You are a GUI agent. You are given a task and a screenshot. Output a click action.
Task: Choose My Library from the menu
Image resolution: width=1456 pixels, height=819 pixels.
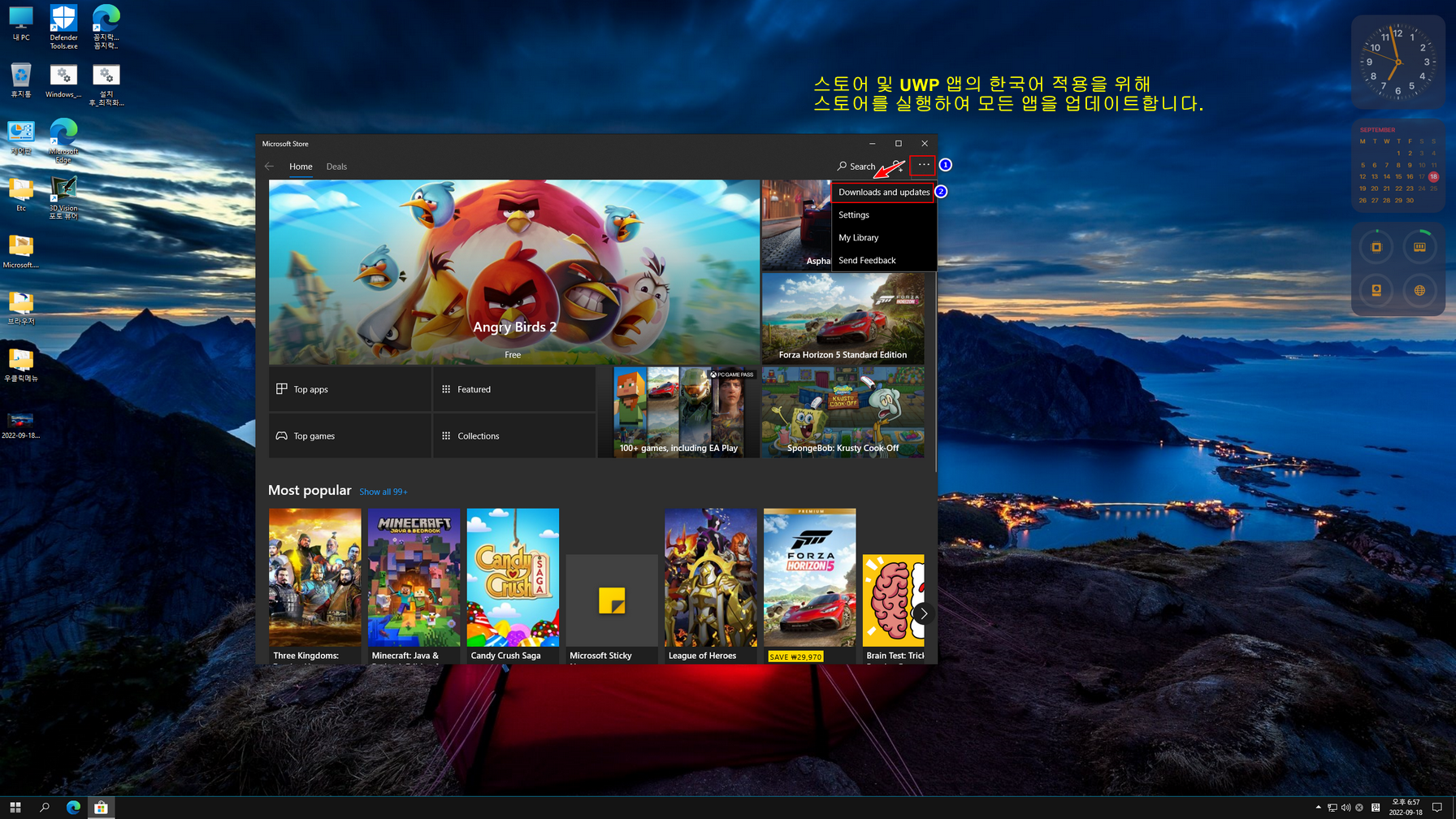coord(883,238)
